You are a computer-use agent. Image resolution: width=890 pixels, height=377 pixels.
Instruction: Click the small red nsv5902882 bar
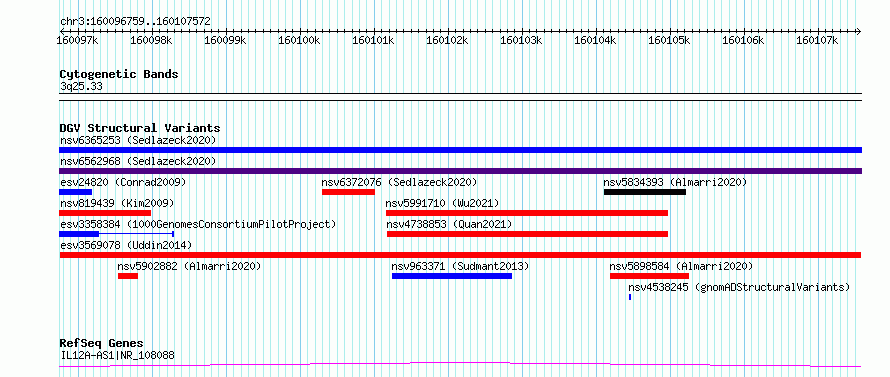pyautogui.click(x=128, y=276)
